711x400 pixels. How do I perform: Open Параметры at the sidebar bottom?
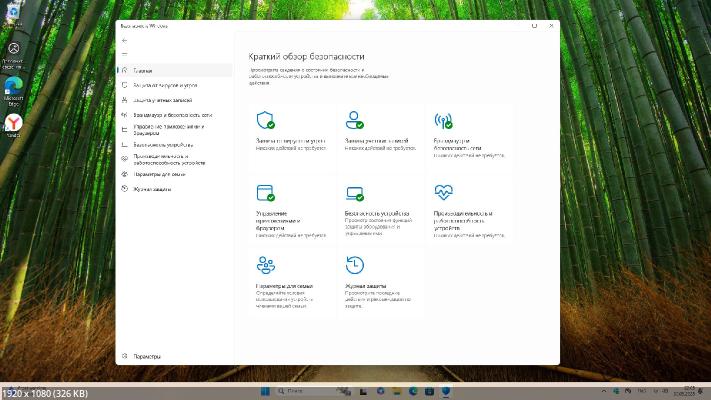146,356
